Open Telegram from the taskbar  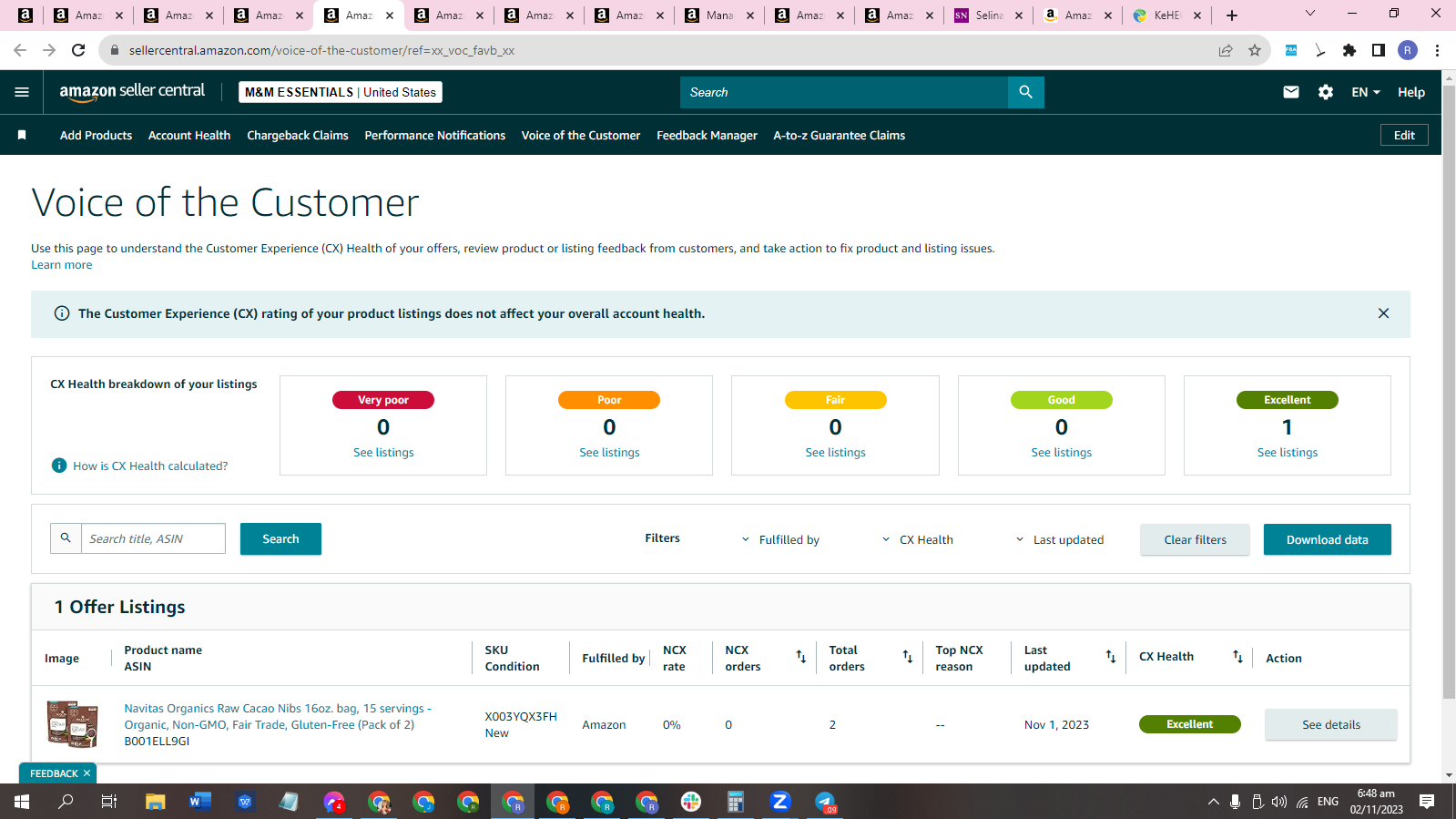(825, 802)
